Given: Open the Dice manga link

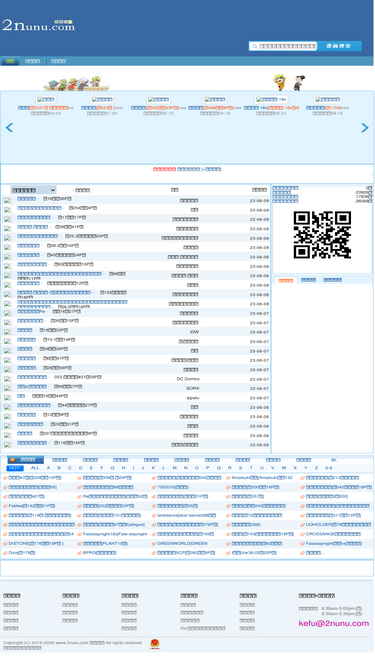Looking at the screenshot, I should [x=22, y=553].
